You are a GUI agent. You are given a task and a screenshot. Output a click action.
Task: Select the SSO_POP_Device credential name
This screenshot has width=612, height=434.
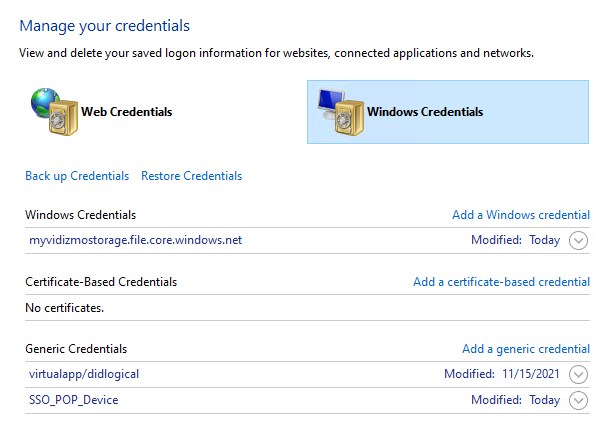point(75,400)
